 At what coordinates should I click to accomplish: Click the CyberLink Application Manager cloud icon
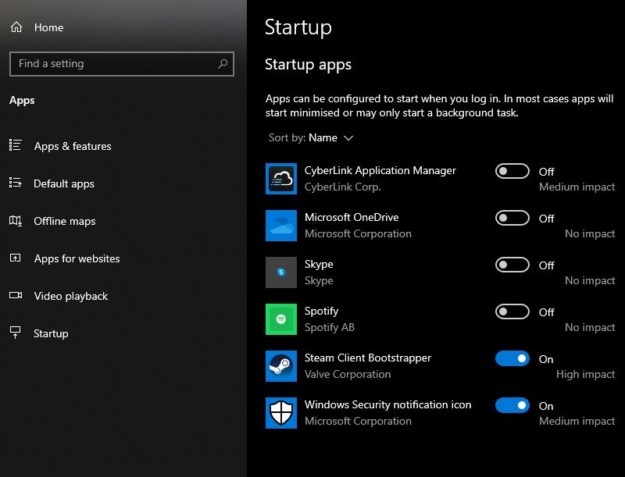pos(281,179)
